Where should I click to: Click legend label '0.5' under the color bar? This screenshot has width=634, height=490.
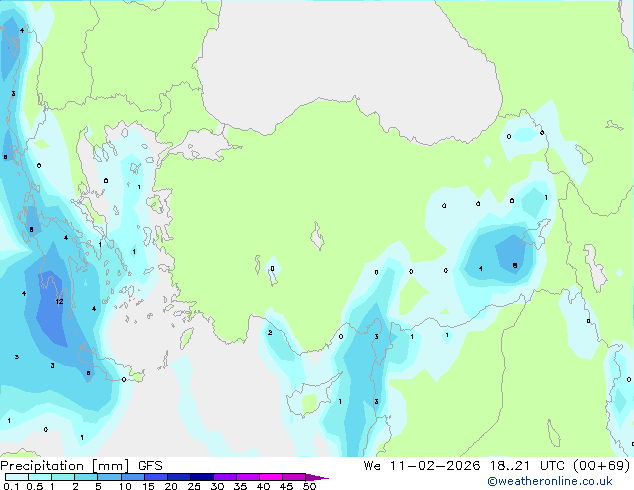point(34,486)
